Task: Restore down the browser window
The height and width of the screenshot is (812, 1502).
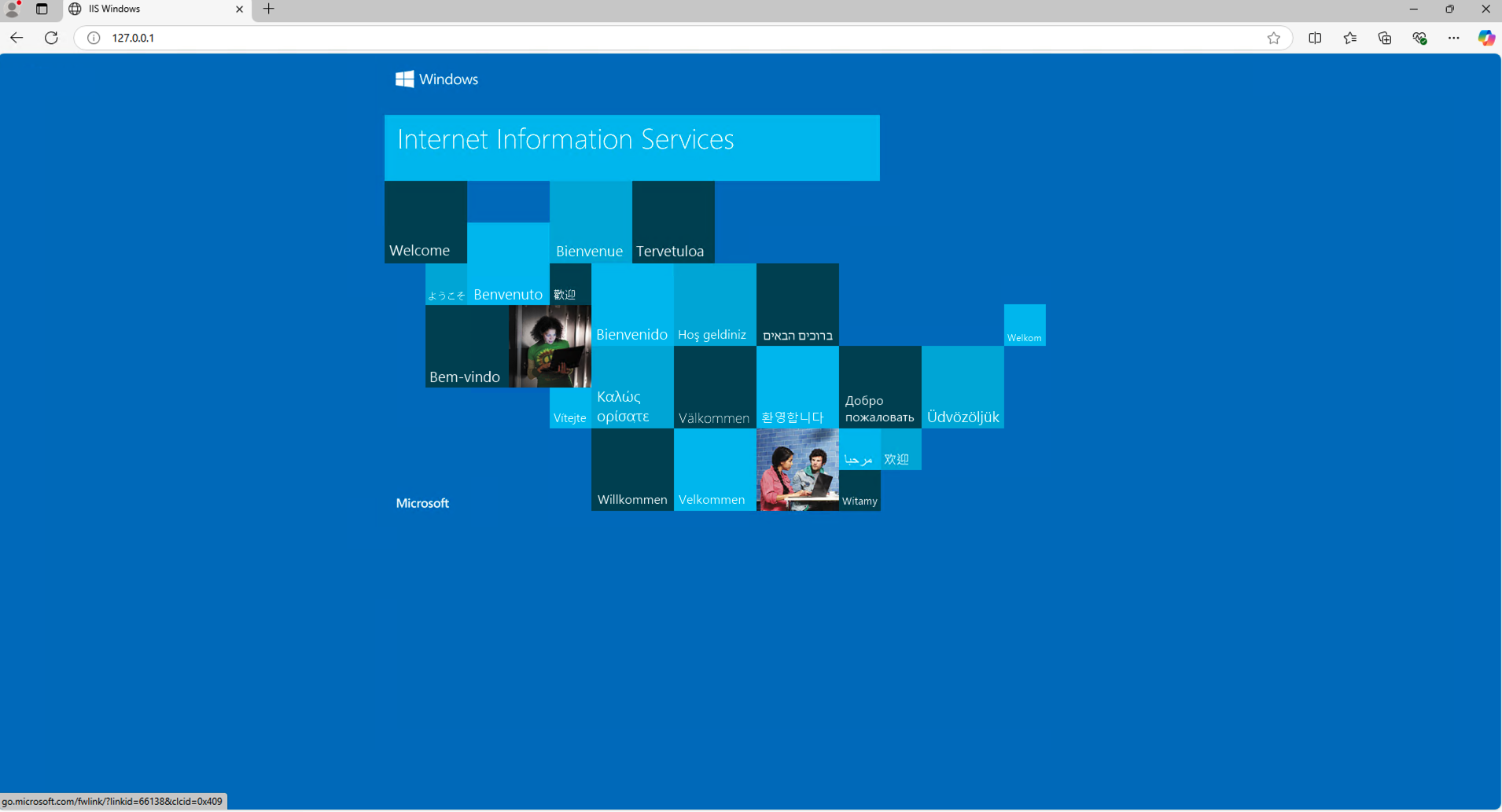Action: click(1449, 9)
